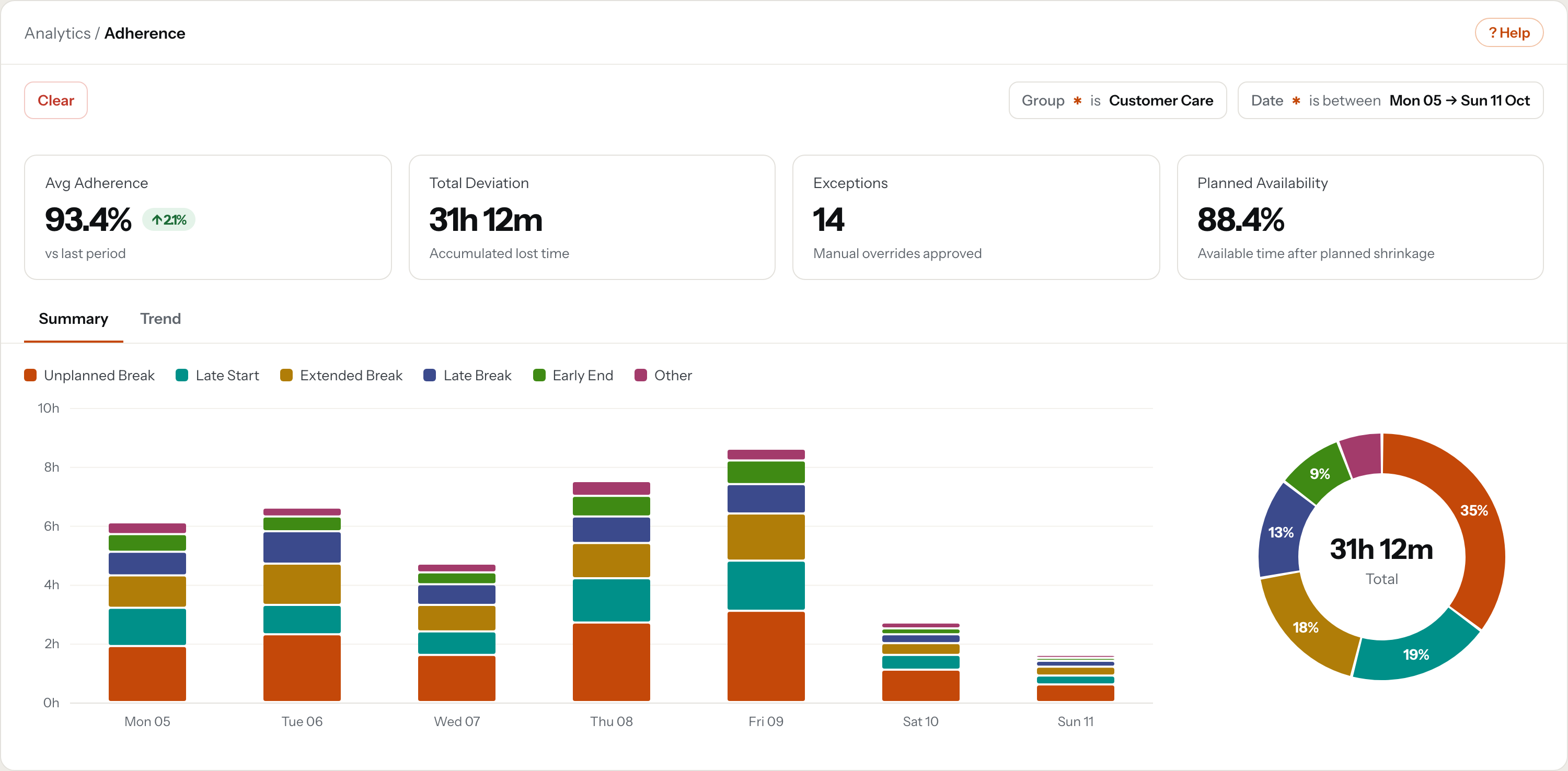Click Sat 10 Unplanned Break bar segment
The width and height of the screenshot is (1568, 771).
coord(920,686)
